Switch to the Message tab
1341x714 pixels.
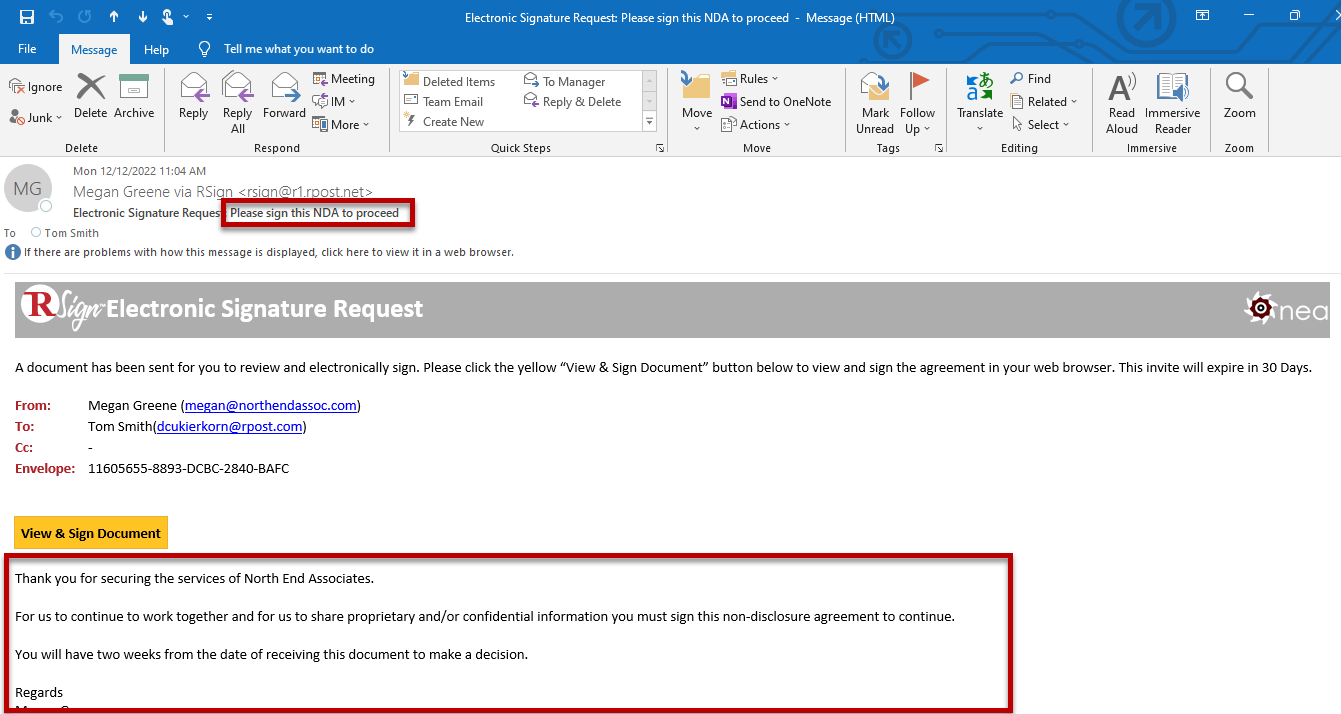coord(94,49)
